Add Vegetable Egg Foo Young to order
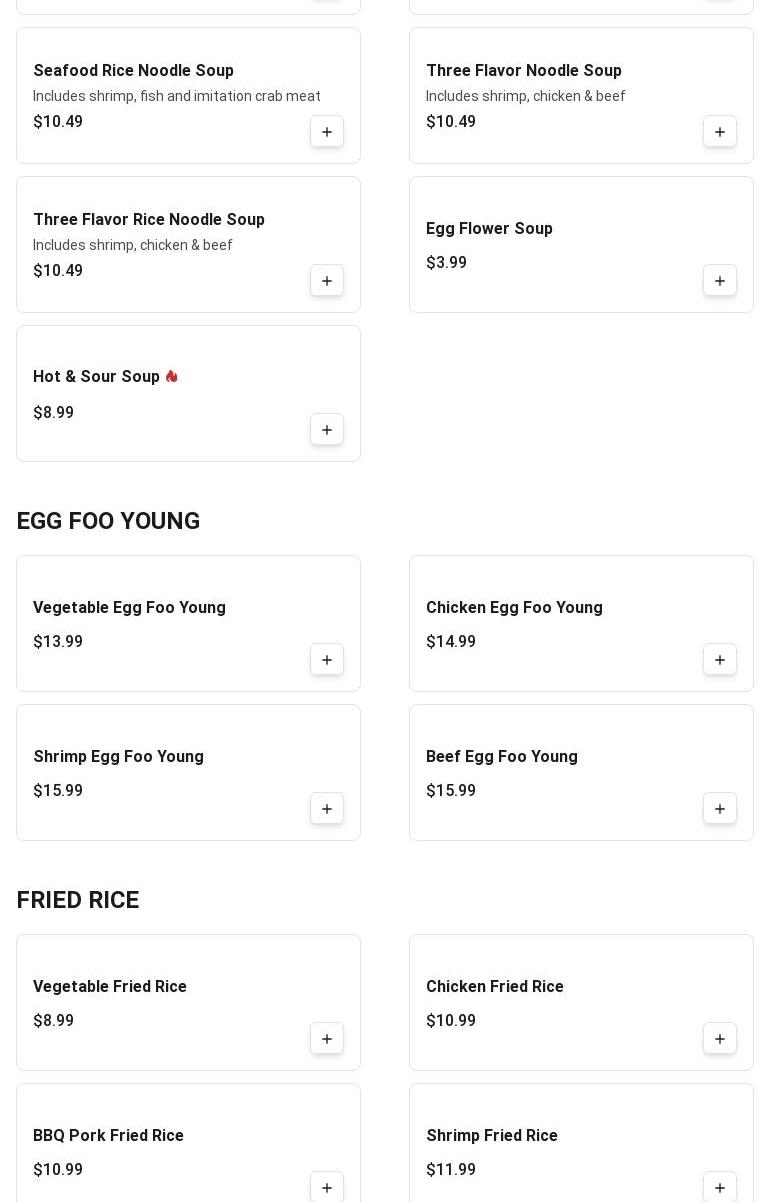 click(x=327, y=660)
